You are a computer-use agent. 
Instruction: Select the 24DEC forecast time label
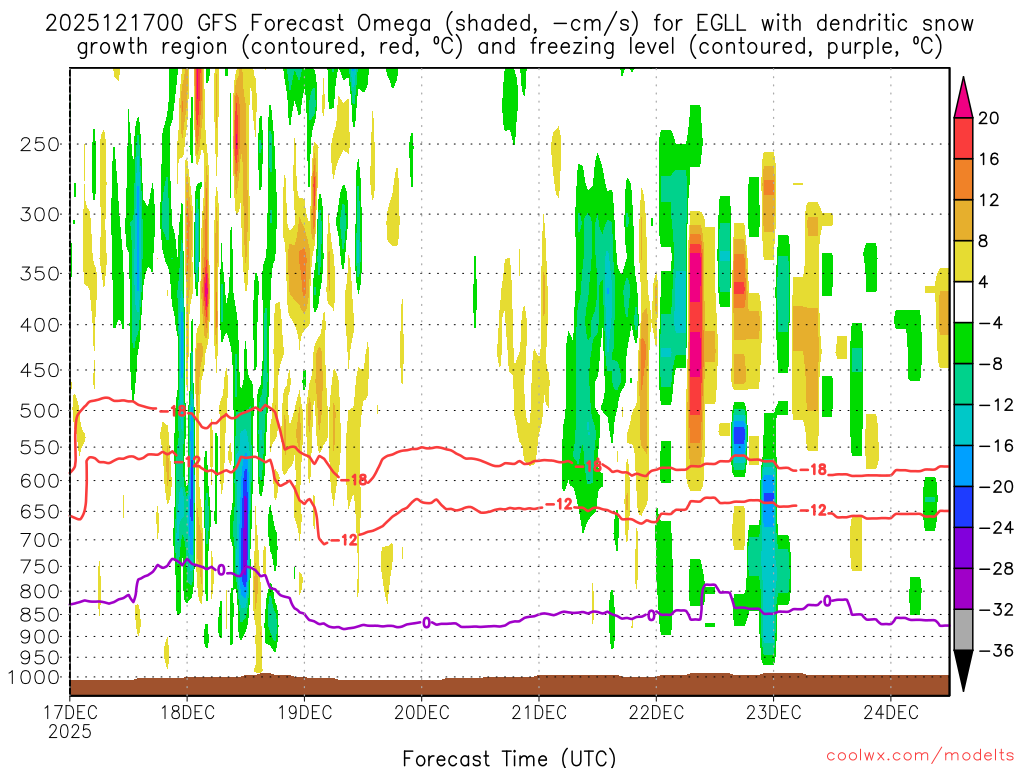click(890, 713)
